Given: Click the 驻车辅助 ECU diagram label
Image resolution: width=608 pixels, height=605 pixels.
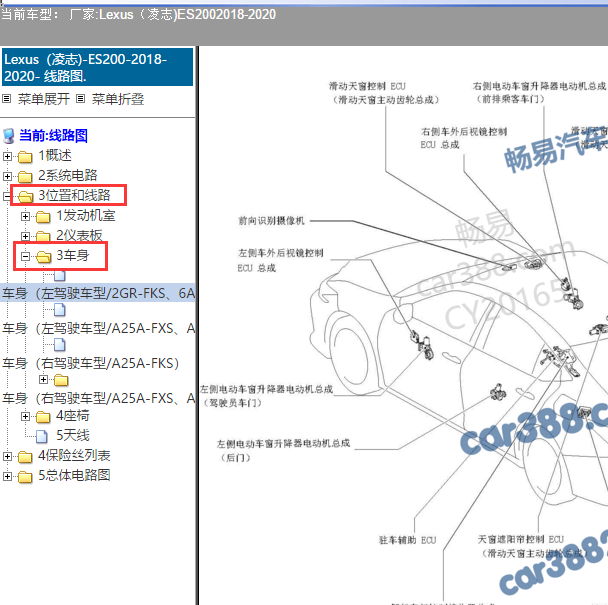Looking at the screenshot, I should pos(408,540).
